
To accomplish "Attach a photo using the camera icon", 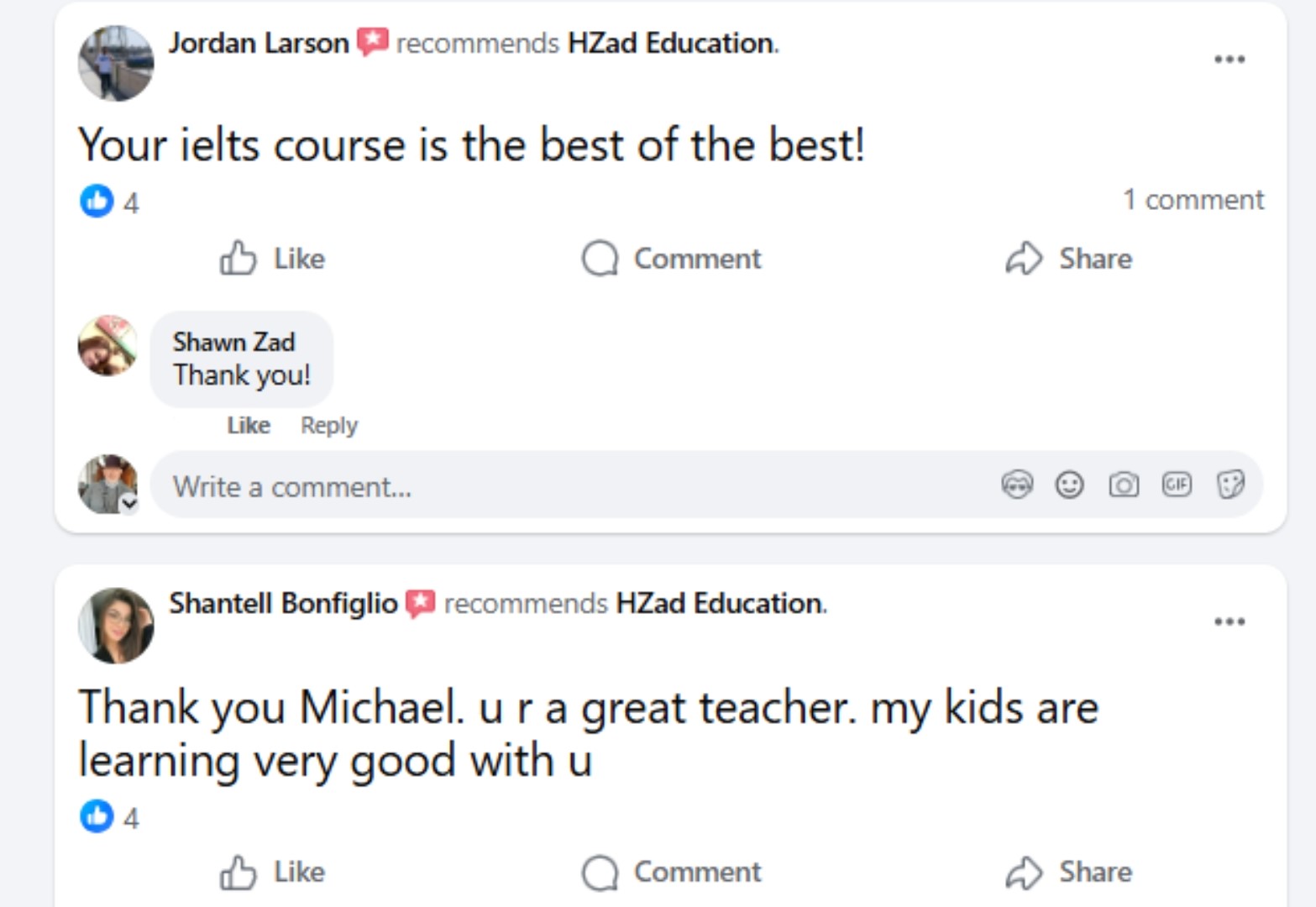I will pyautogui.click(x=1124, y=485).
